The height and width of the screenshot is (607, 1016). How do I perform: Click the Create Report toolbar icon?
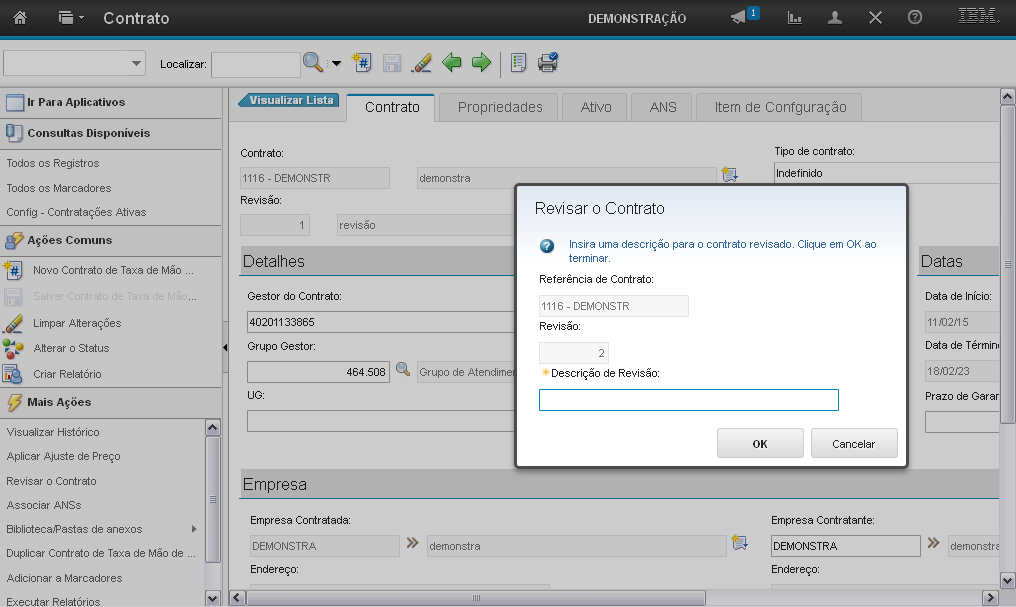coord(518,62)
